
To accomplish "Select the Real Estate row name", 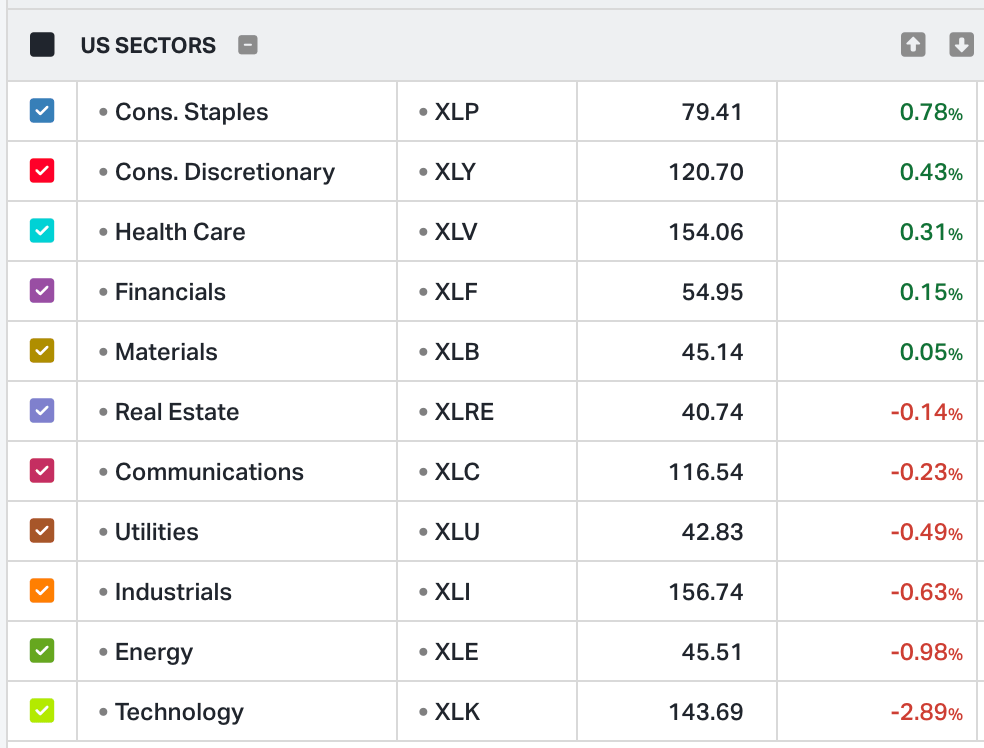I will coord(177,412).
